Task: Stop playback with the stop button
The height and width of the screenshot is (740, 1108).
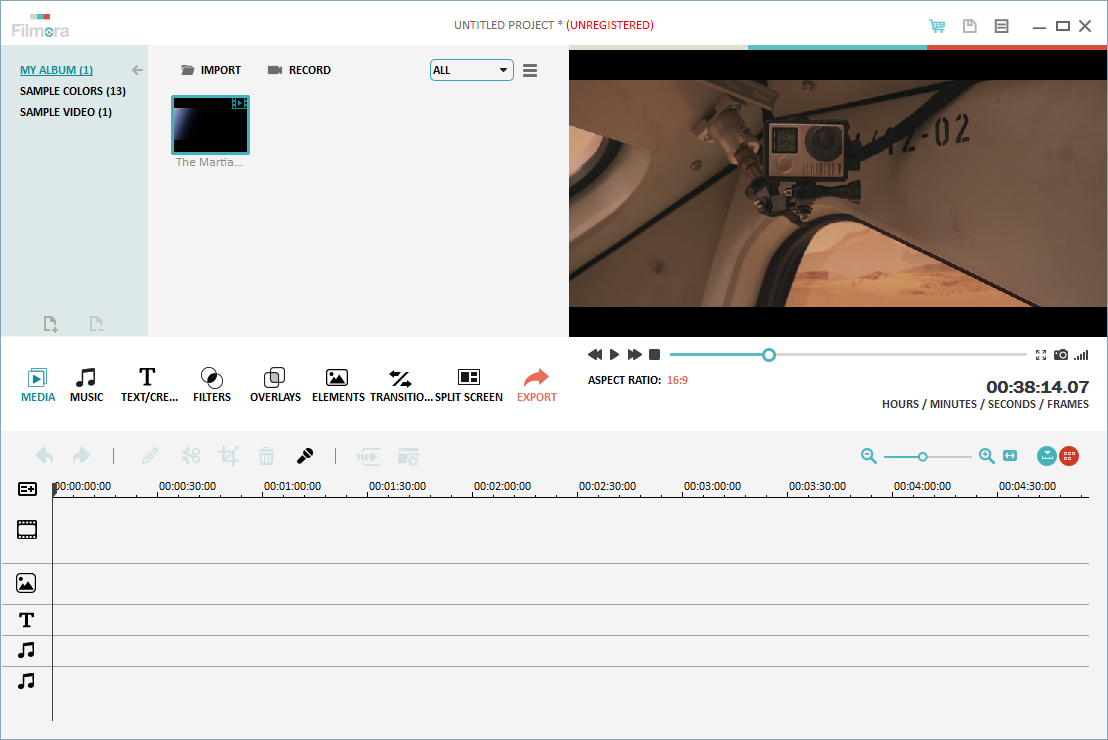Action: tap(654, 355)
